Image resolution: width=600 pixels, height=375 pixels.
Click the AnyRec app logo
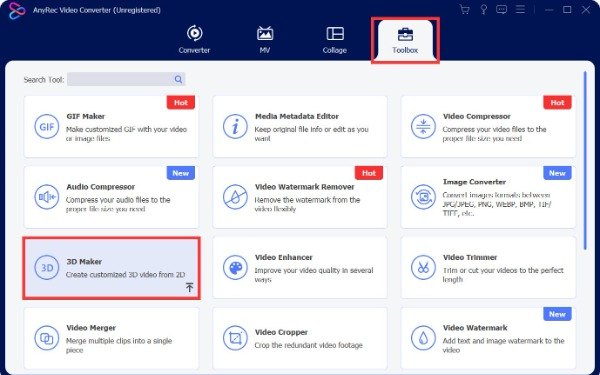tap(17, 10)
